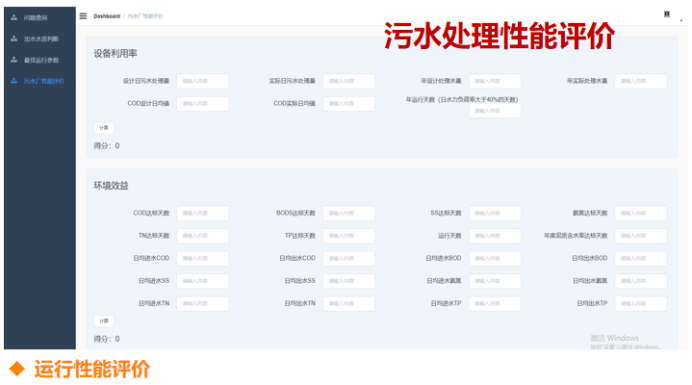Expand the dropdown caret beside the avatar
Image resolution: width=692 pixels, height=385 pixels.
click(x=681, y=20)
